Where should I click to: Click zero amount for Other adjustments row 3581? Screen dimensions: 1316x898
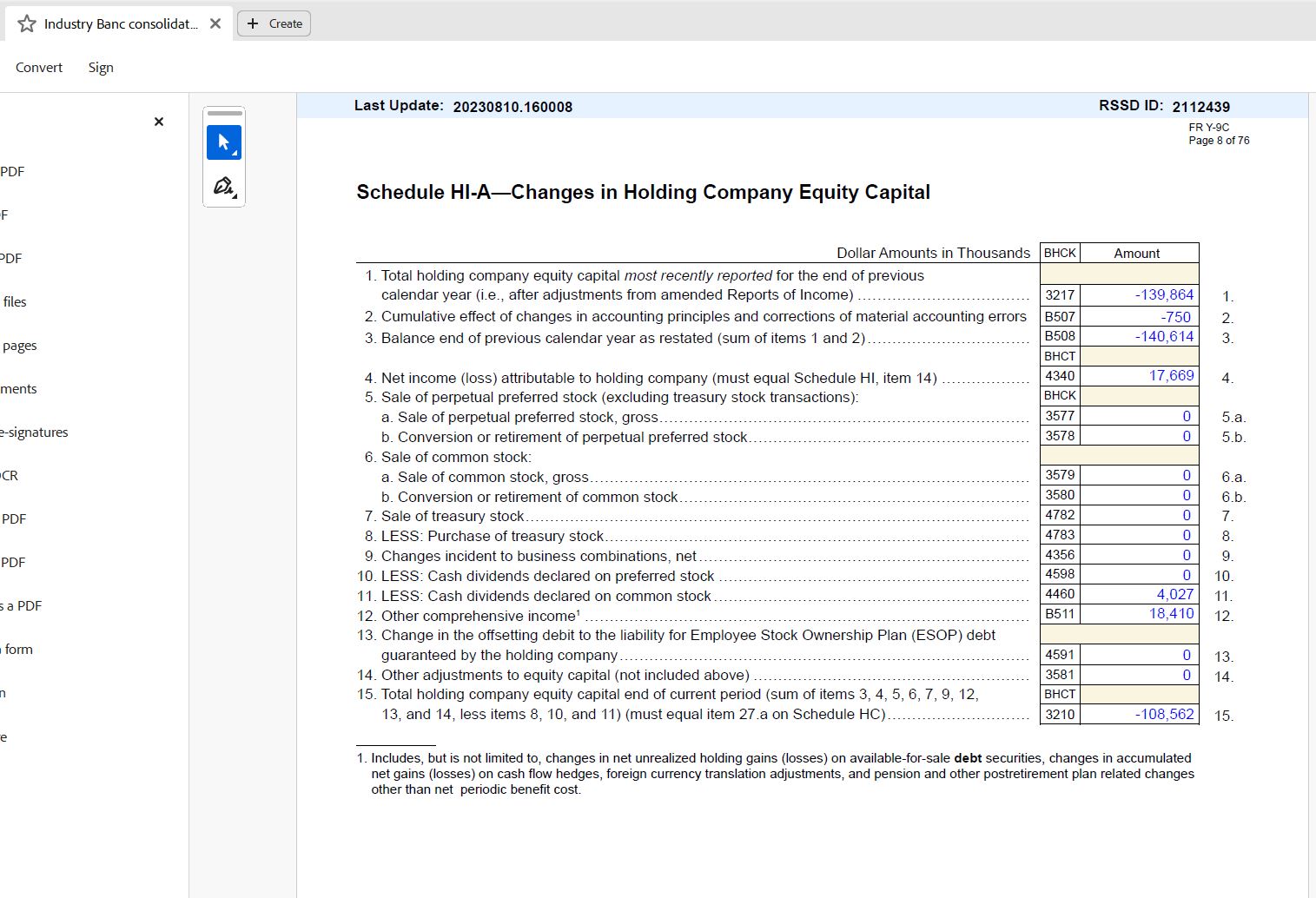[1140, 675]
